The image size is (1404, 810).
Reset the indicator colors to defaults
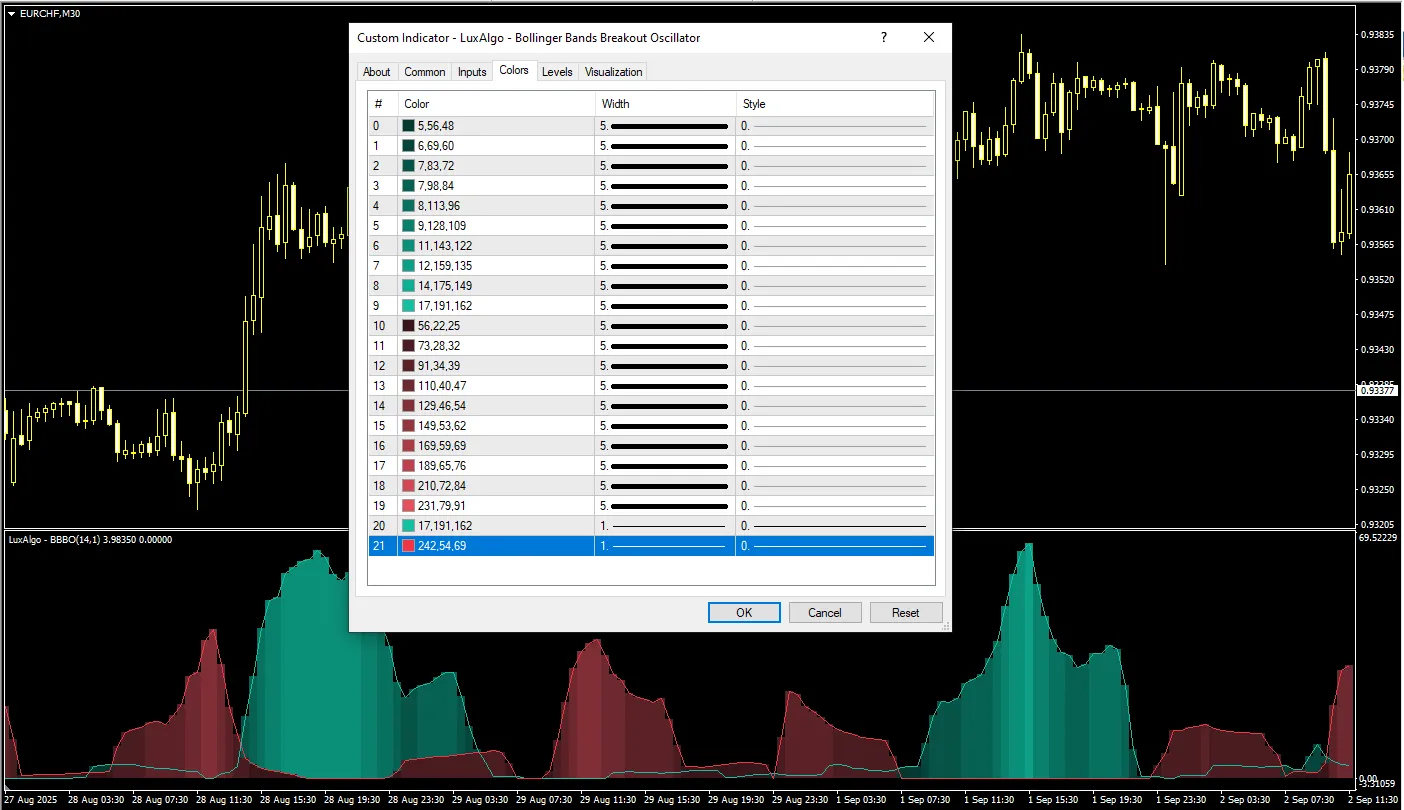pos(905,612)
